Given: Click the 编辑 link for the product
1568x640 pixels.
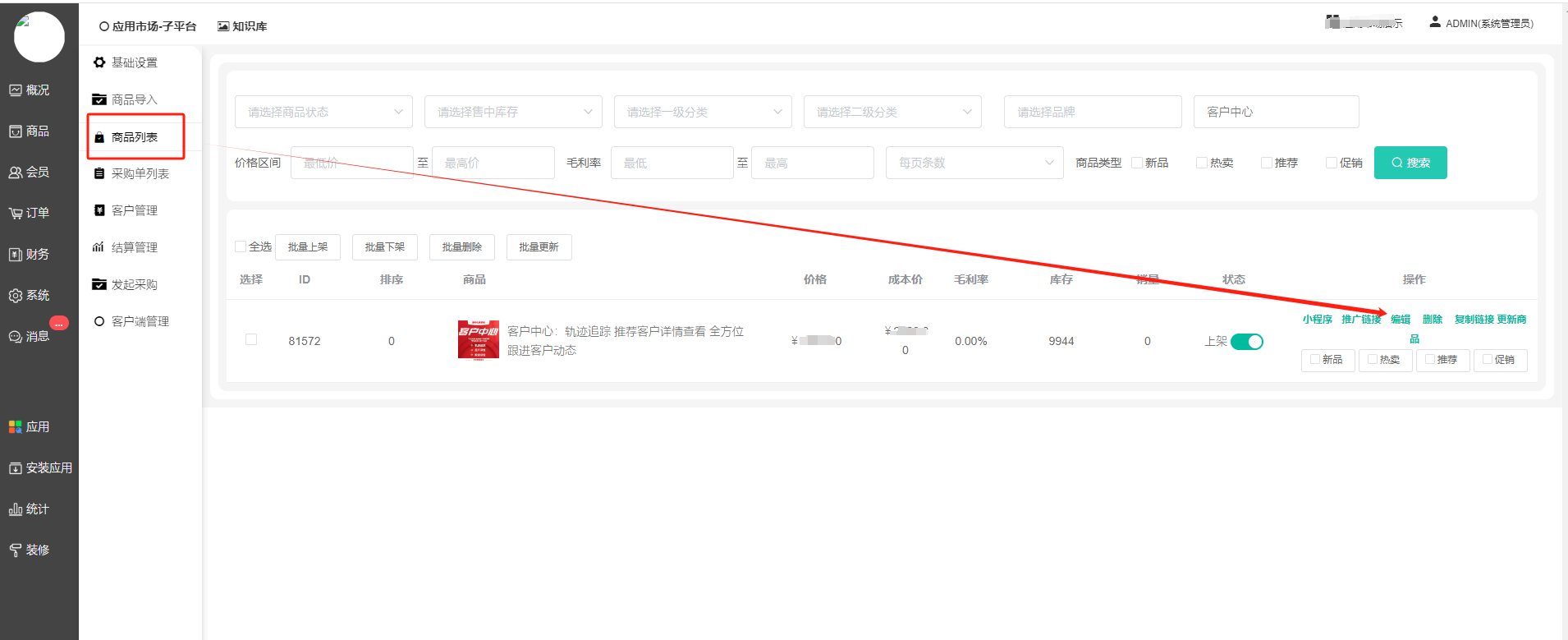Looking at the screenshot, I should pyautogui.click(x=1401, y=320).
